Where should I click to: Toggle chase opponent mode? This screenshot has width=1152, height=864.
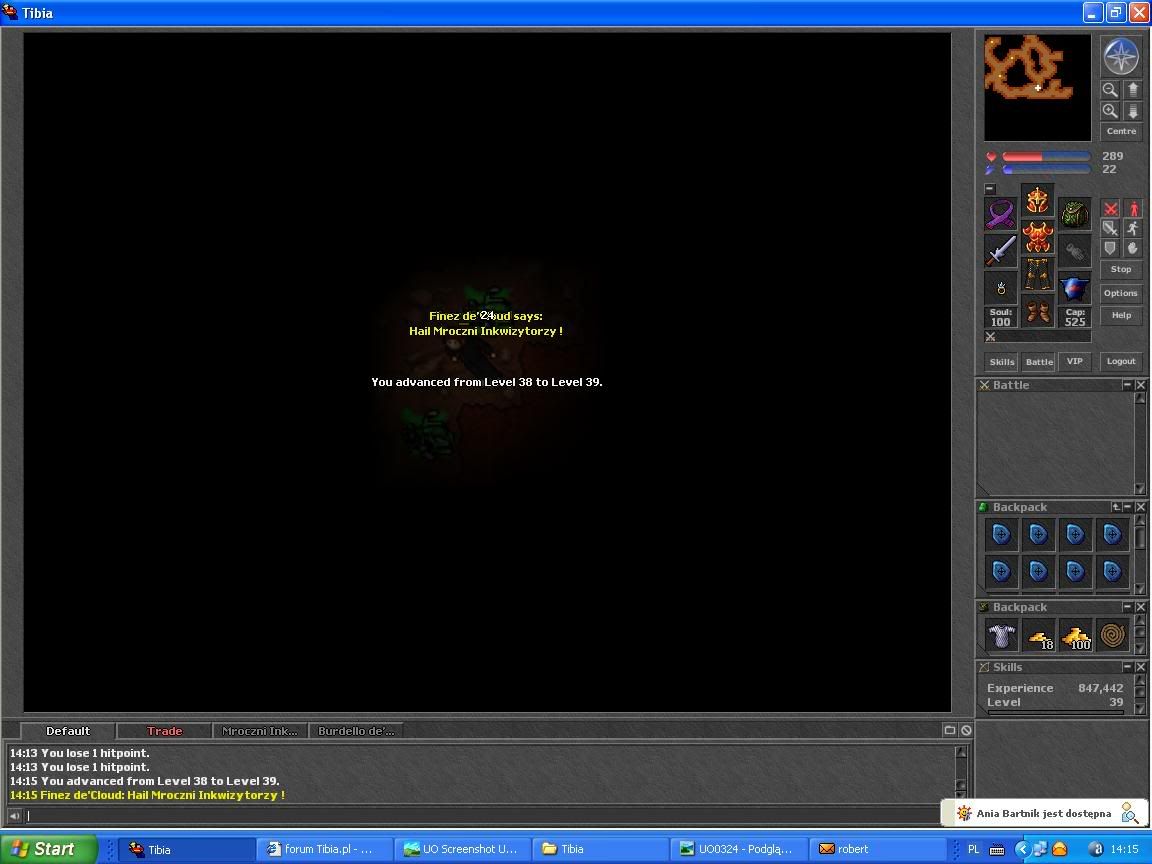[x=1133, y=228]
